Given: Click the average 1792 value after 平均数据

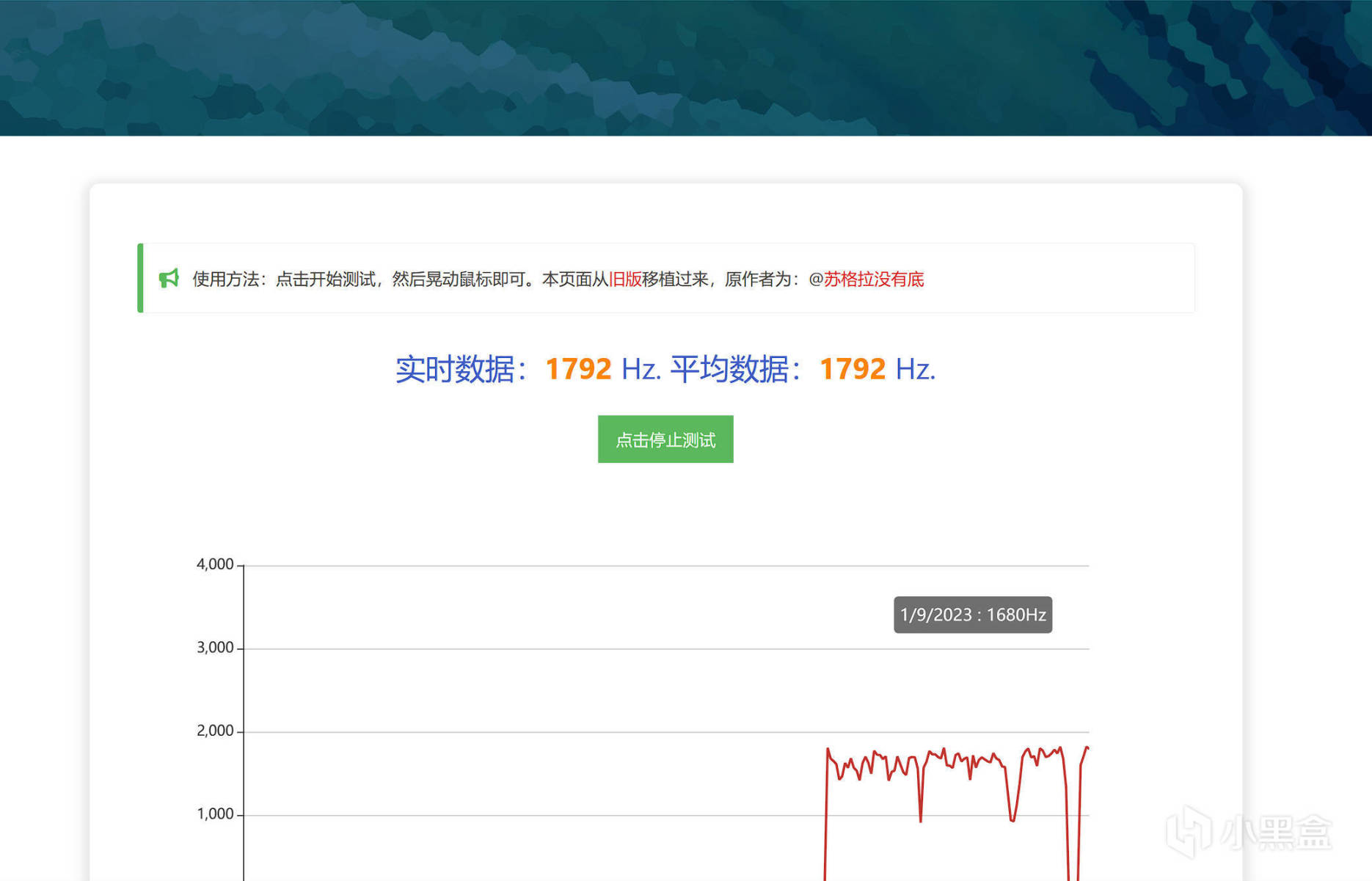Looking at the screenshot, I should tap(853, 369).
